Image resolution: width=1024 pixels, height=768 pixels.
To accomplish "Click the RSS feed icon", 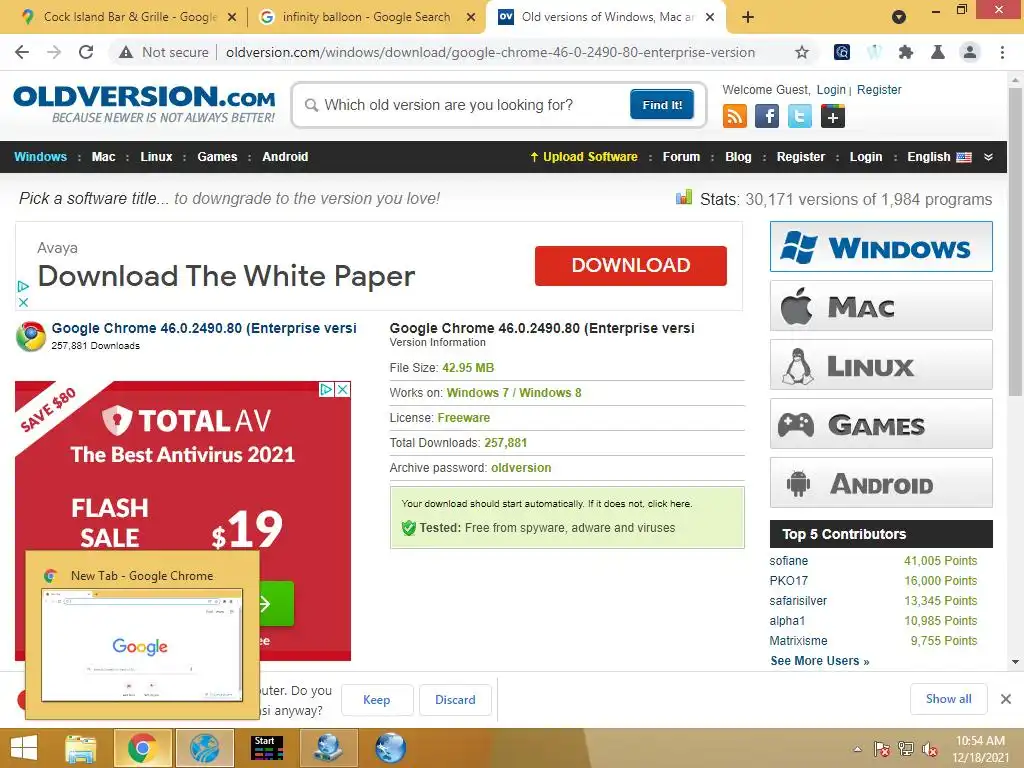I will (735, 116).
